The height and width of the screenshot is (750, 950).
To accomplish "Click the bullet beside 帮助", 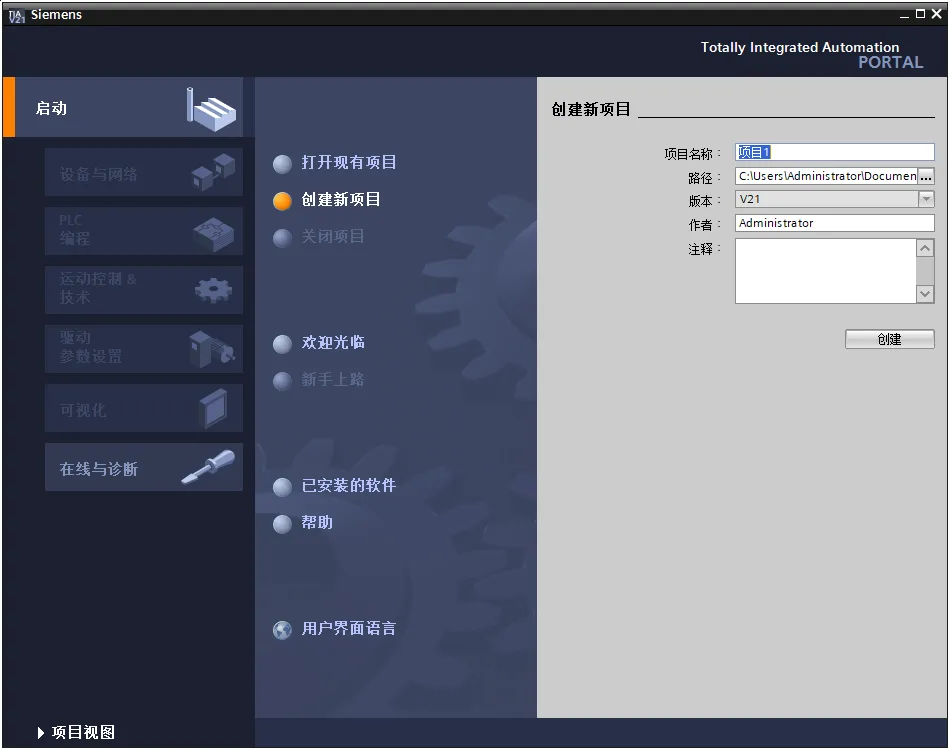I will tap(282, 524).
